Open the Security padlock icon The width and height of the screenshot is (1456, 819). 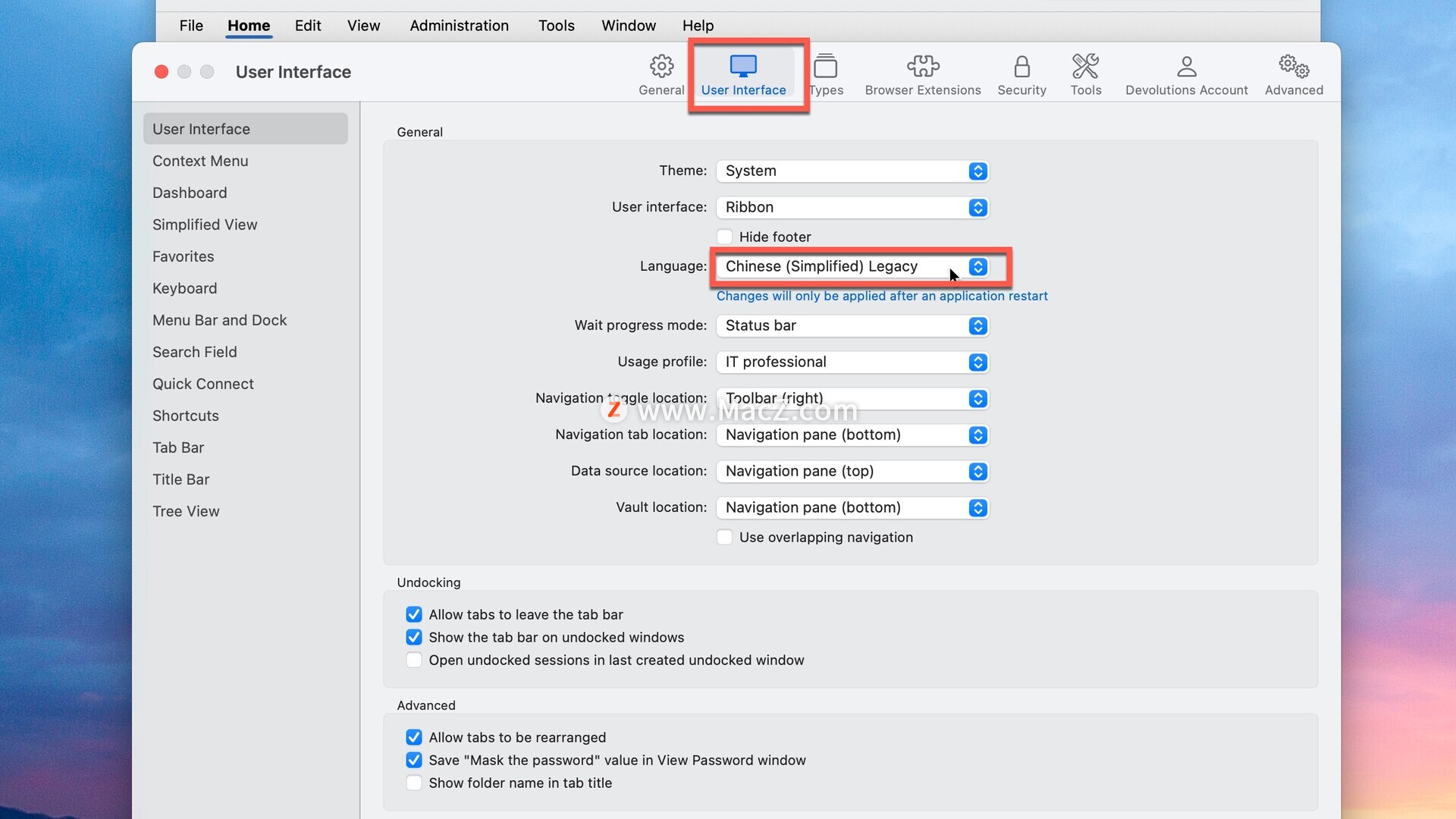coord(1021,67)
